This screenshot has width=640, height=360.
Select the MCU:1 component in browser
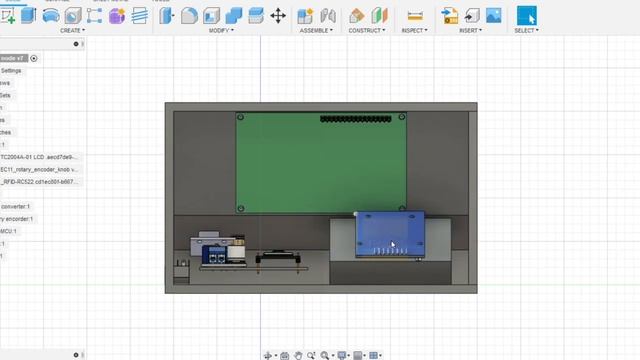point(9,231)
